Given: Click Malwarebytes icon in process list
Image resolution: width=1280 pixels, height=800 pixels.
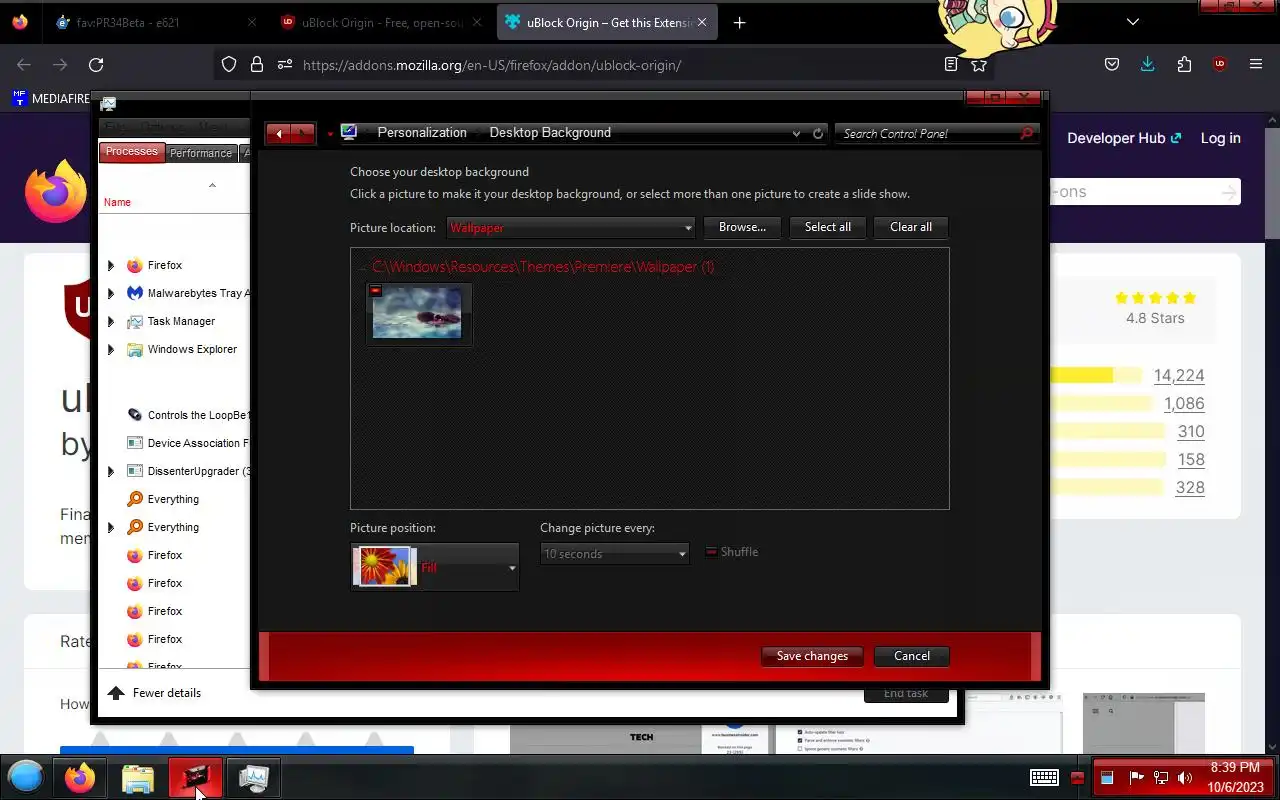Looking at the screenshot, I should 135,294.
